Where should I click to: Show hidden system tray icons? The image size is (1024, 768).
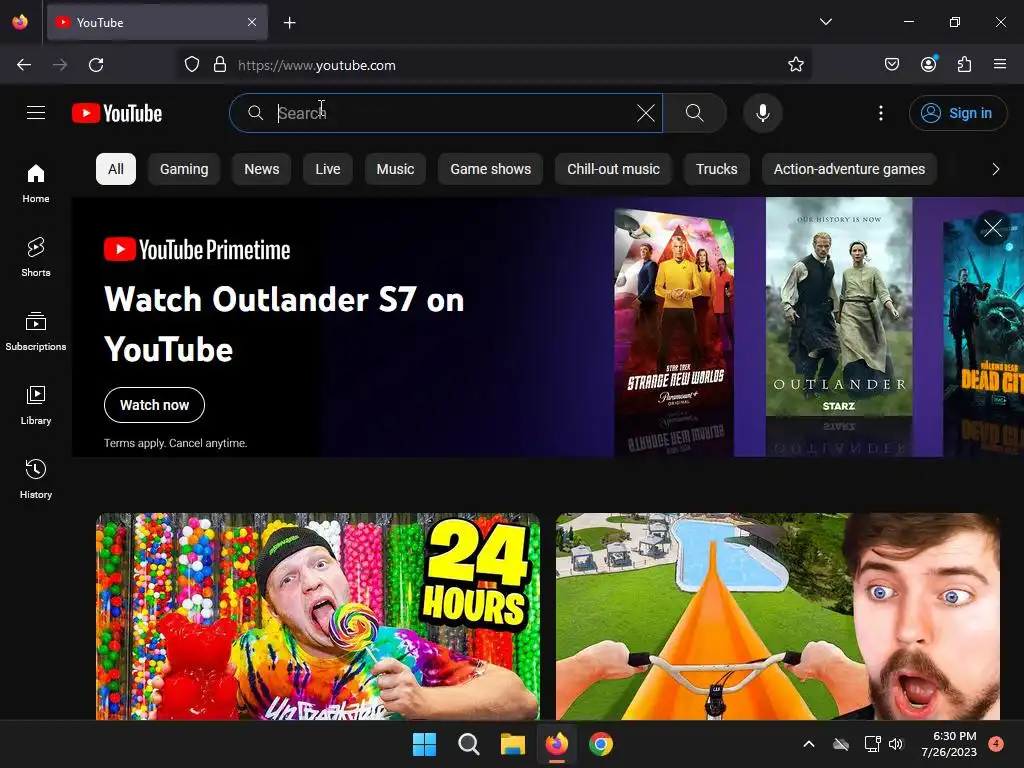click(808, 744)
